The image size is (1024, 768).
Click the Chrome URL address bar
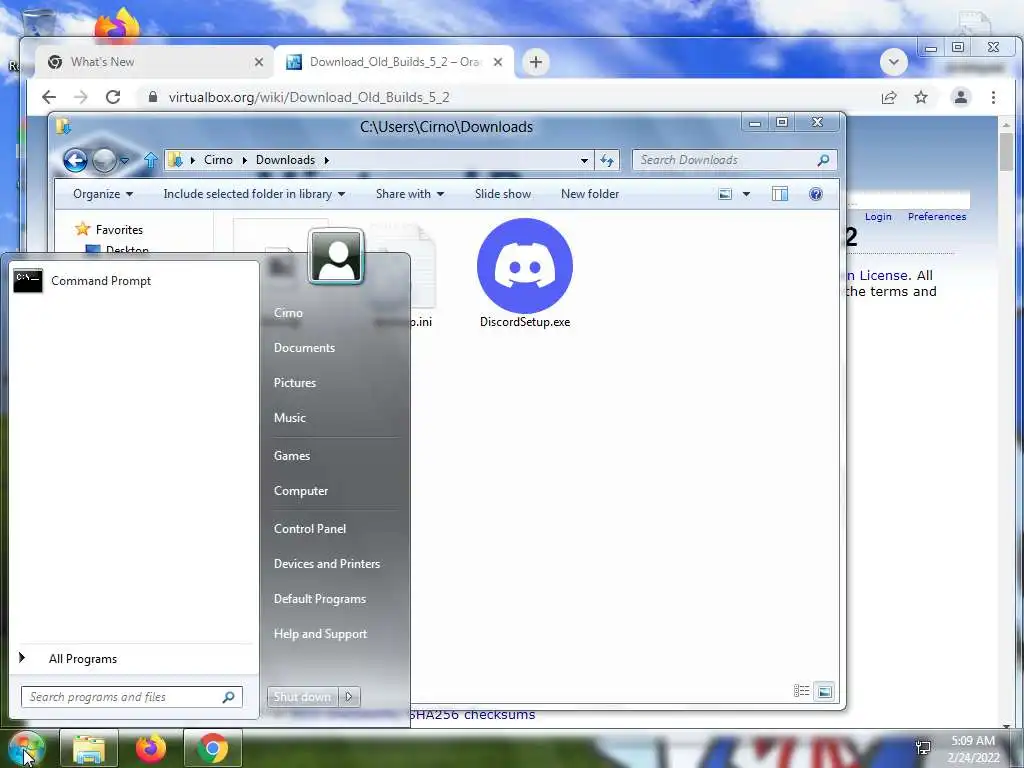coord(505,97)
